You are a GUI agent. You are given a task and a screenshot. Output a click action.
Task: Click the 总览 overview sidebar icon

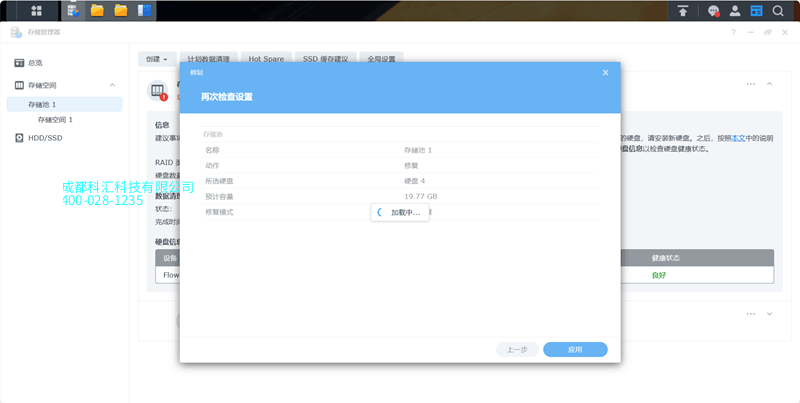point(19,63)
